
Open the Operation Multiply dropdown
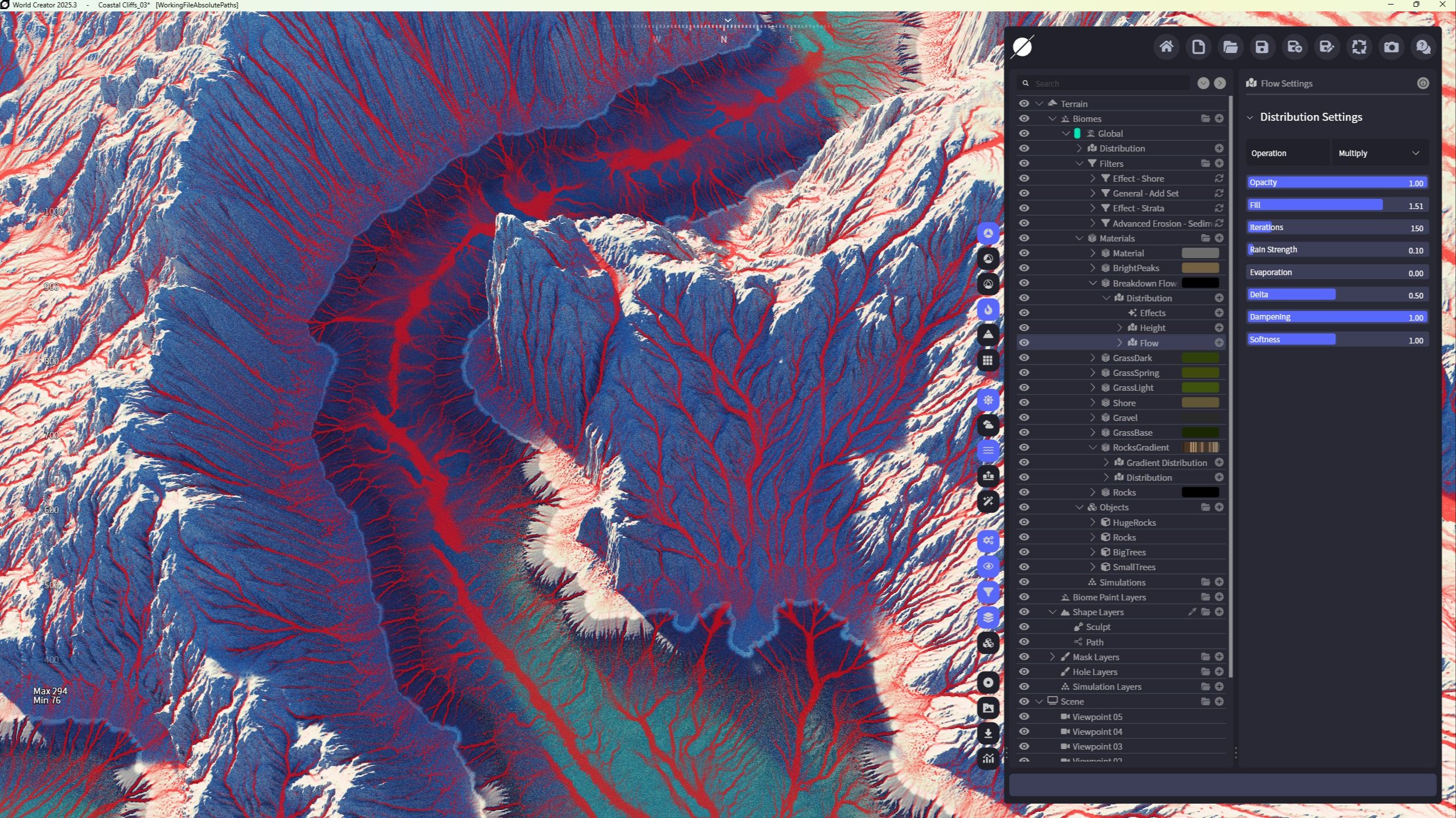coord(1379,153)
